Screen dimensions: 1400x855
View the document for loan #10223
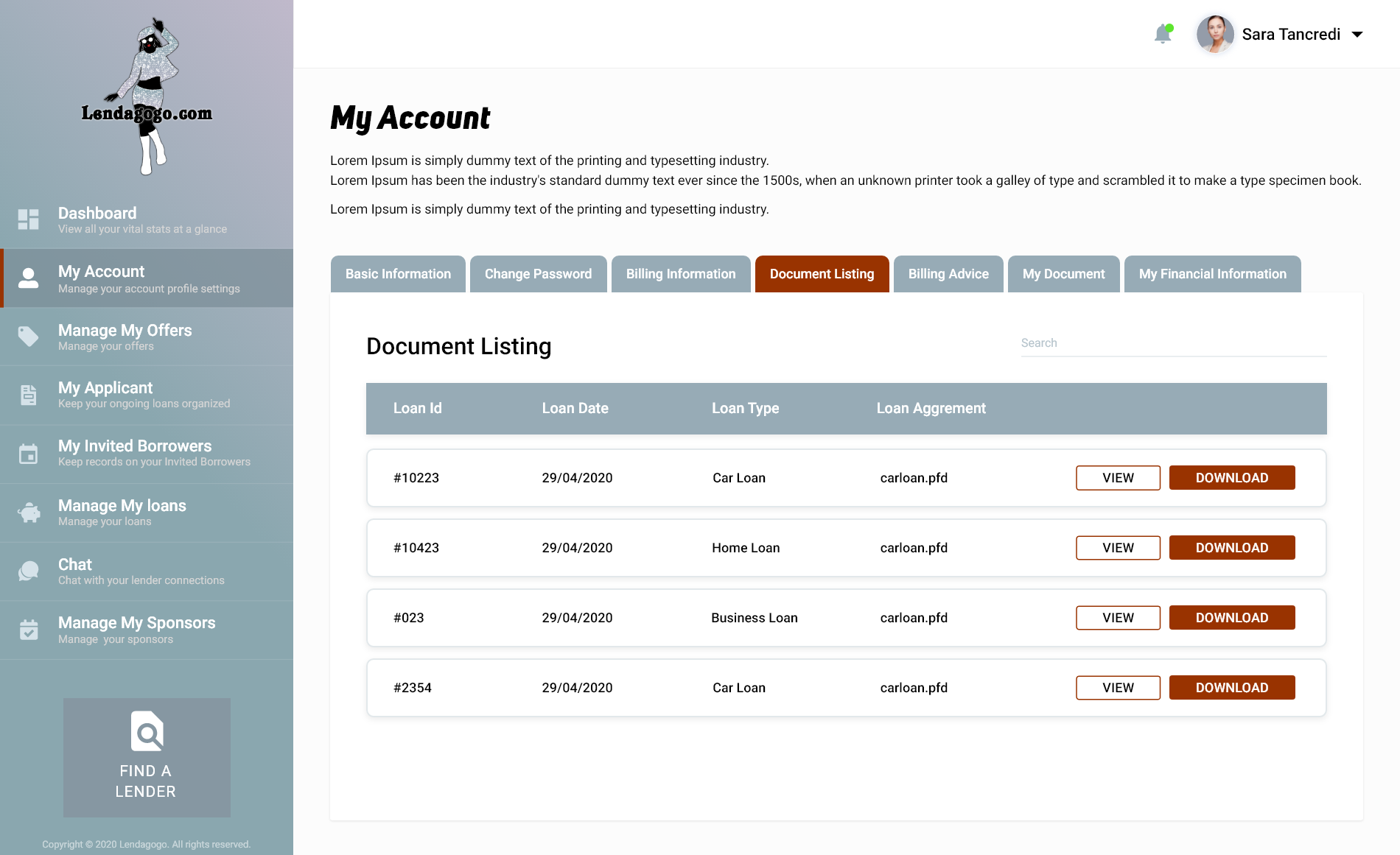point(1118,478)
